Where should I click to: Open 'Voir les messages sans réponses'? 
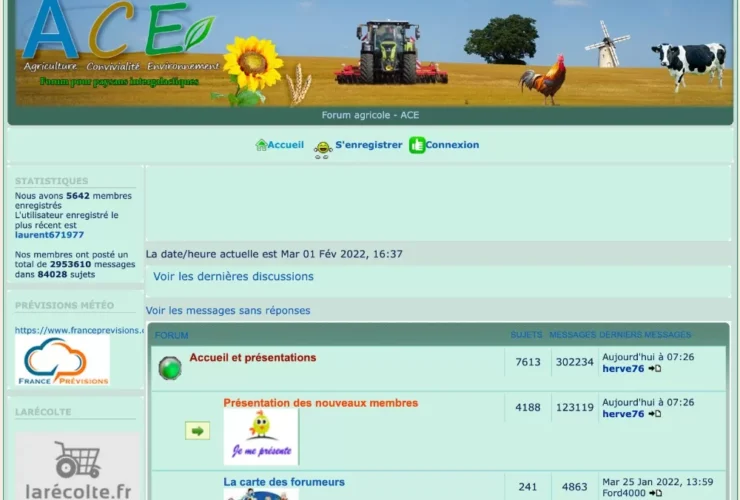click(x=228, y=311)
